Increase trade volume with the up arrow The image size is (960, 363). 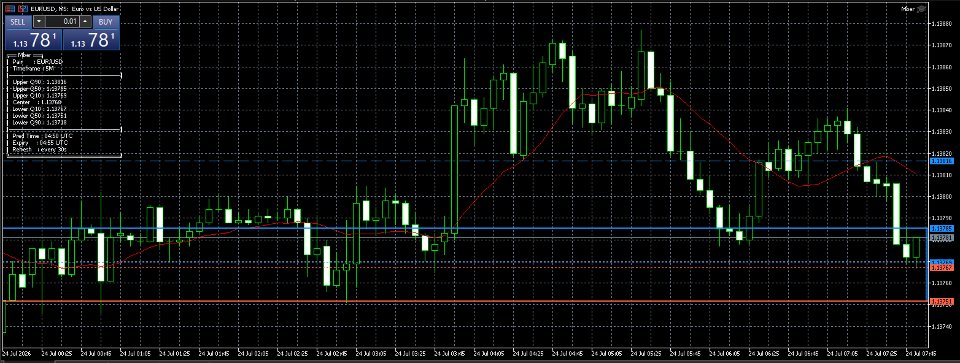pos(85,21)
